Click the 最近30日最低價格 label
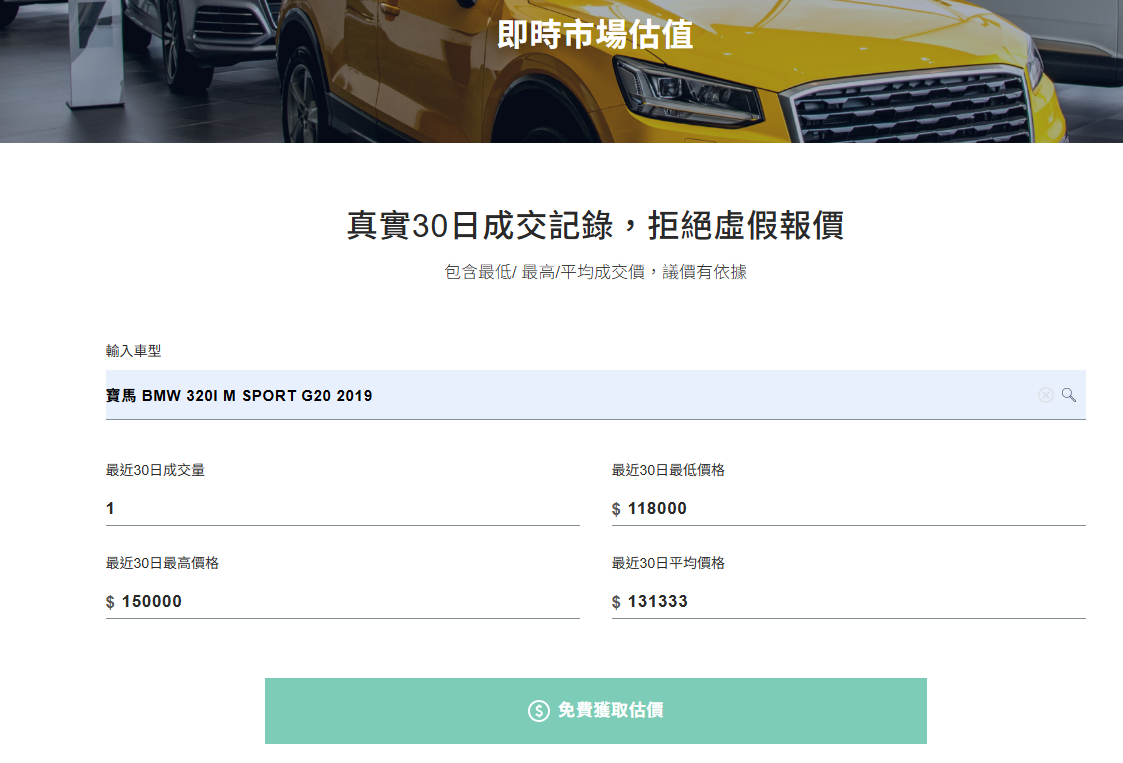1123x763 pixels. point(668,470)
